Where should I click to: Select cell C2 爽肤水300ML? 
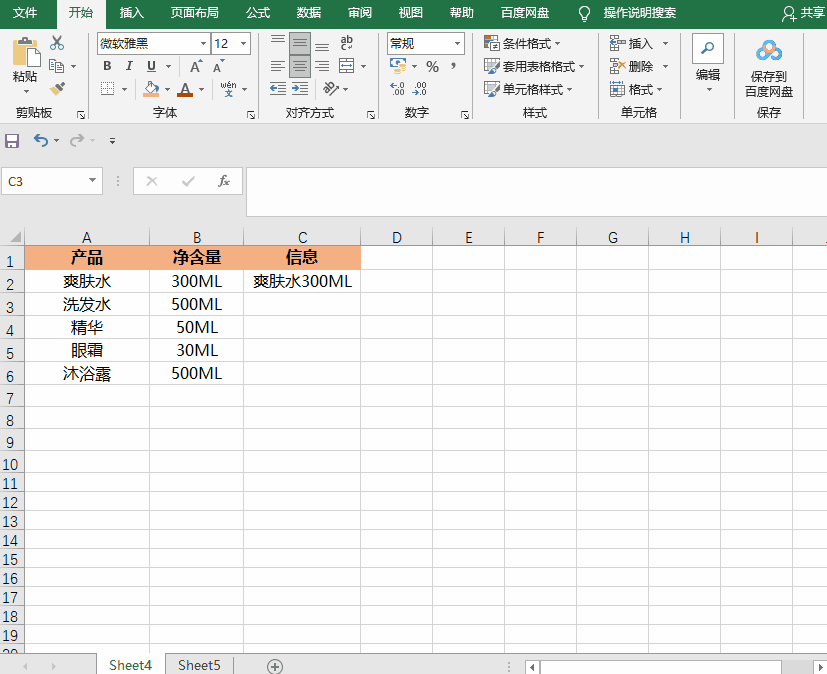pyautogui.click(x=302, y=282)
